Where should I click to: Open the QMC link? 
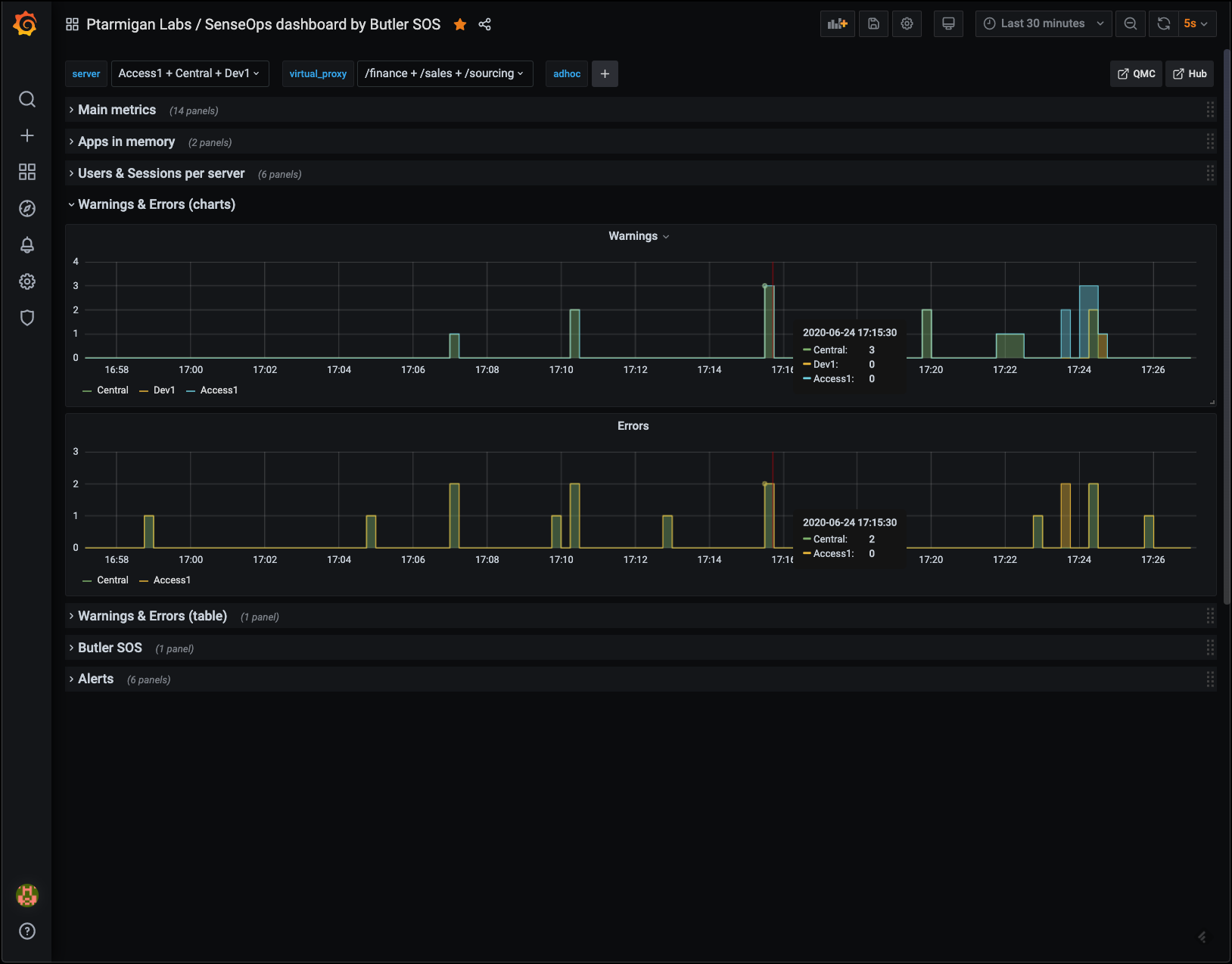1136,73
